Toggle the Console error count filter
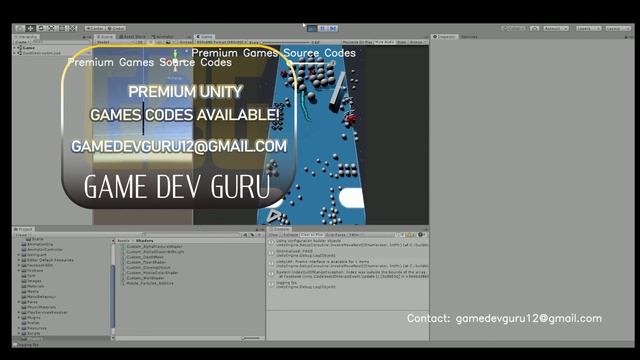The height and width of the screenshot is (360, 640). coord(421,235)
